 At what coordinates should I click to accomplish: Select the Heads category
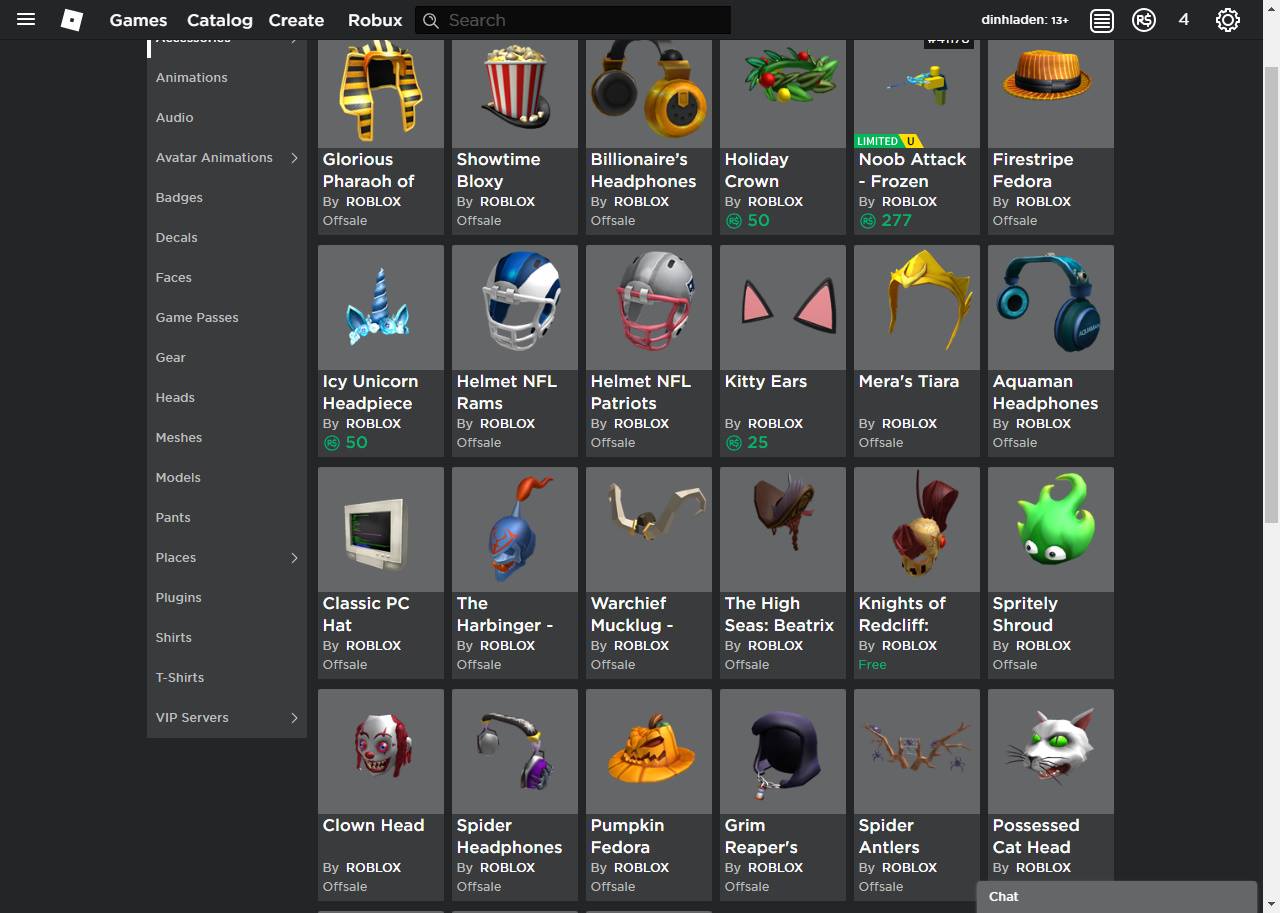(175, 397)
